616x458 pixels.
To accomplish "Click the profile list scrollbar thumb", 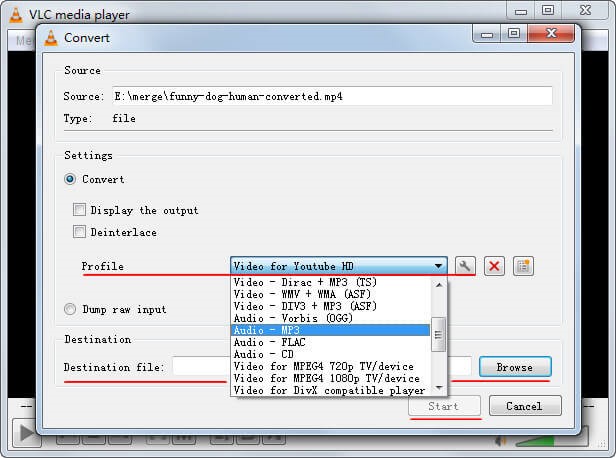I will point(438,335).
